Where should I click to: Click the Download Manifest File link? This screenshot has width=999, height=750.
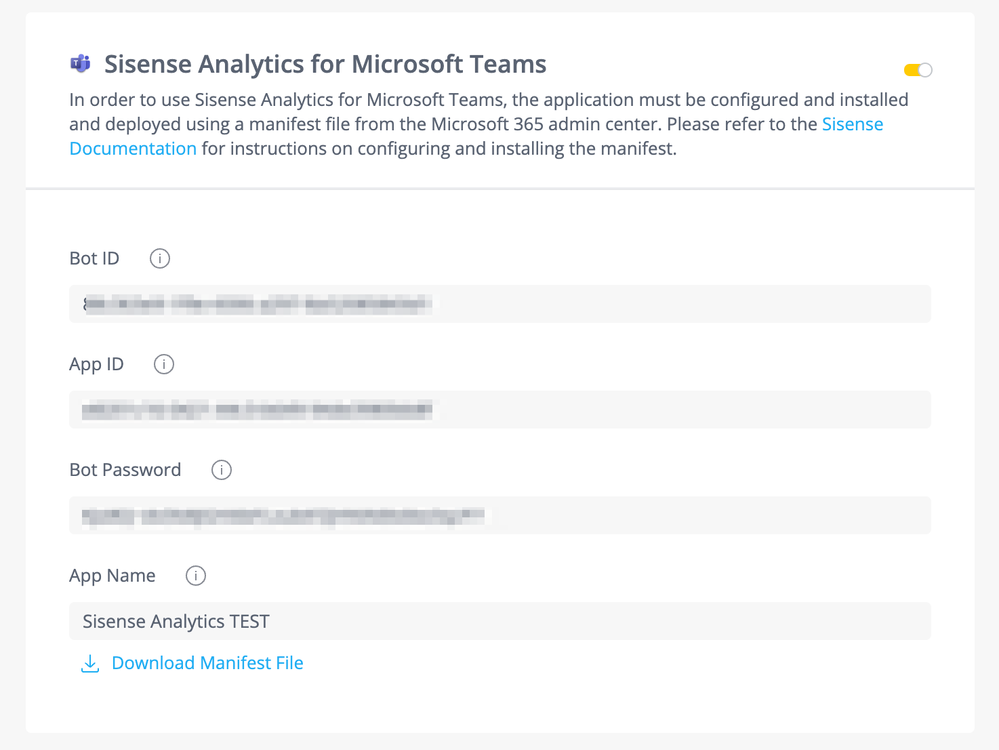207,663
